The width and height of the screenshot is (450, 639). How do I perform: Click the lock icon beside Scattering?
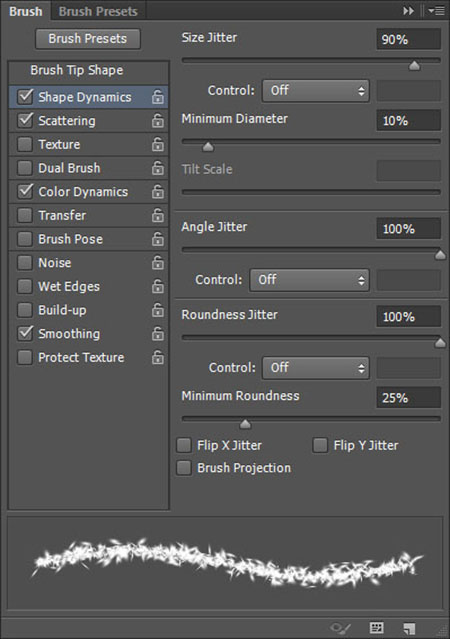[x=158, y=121]
